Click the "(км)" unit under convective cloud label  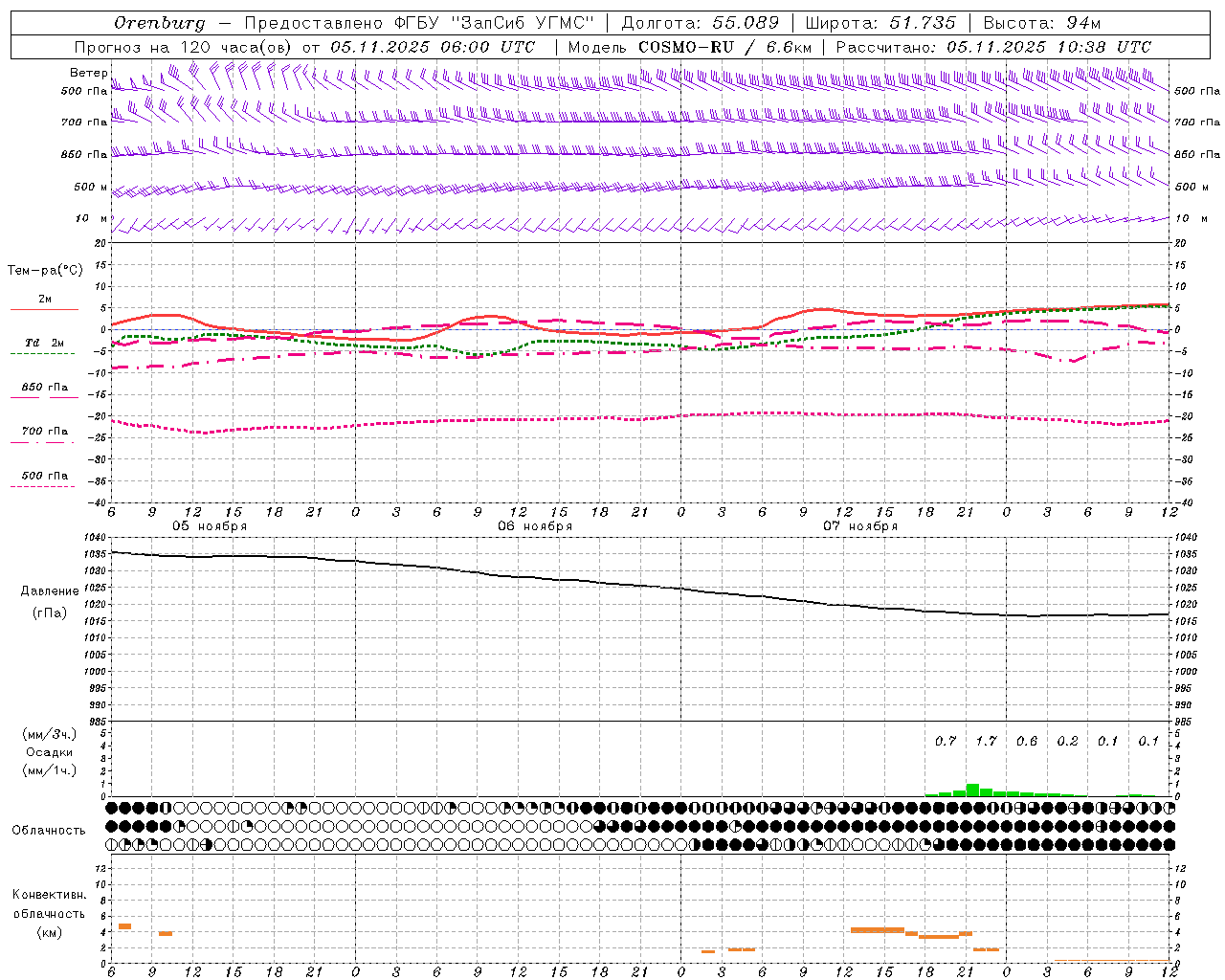49,932
